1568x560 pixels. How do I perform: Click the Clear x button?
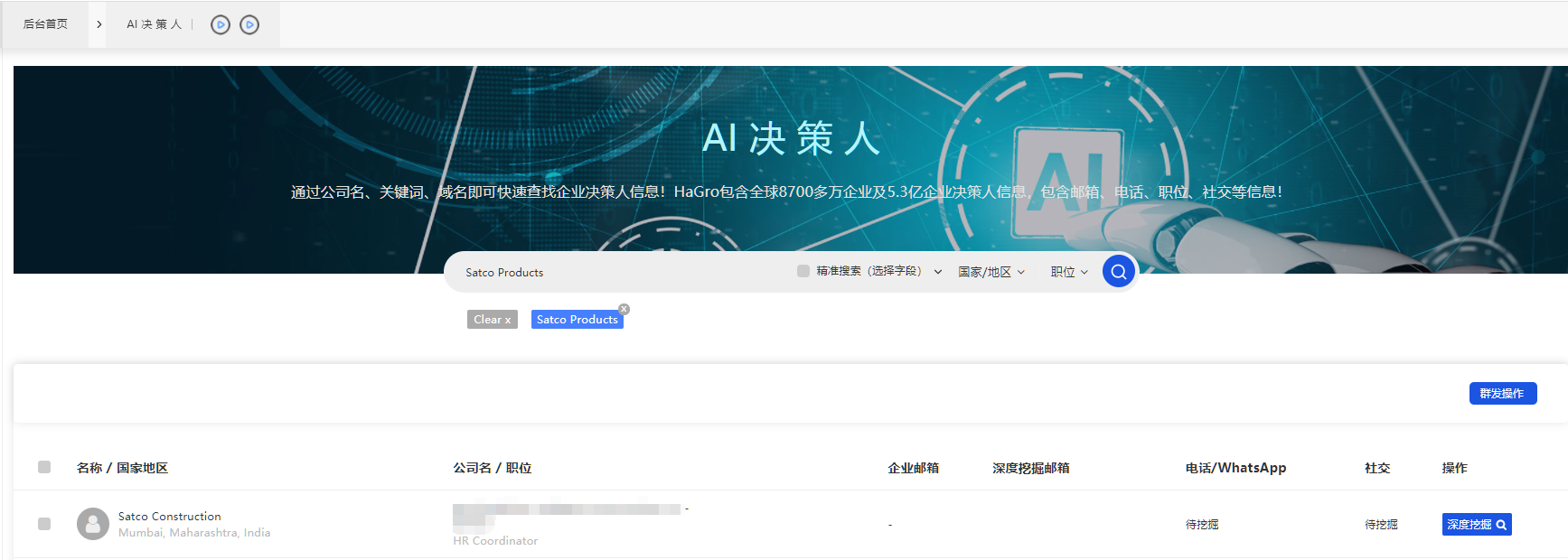coord(492,320)
